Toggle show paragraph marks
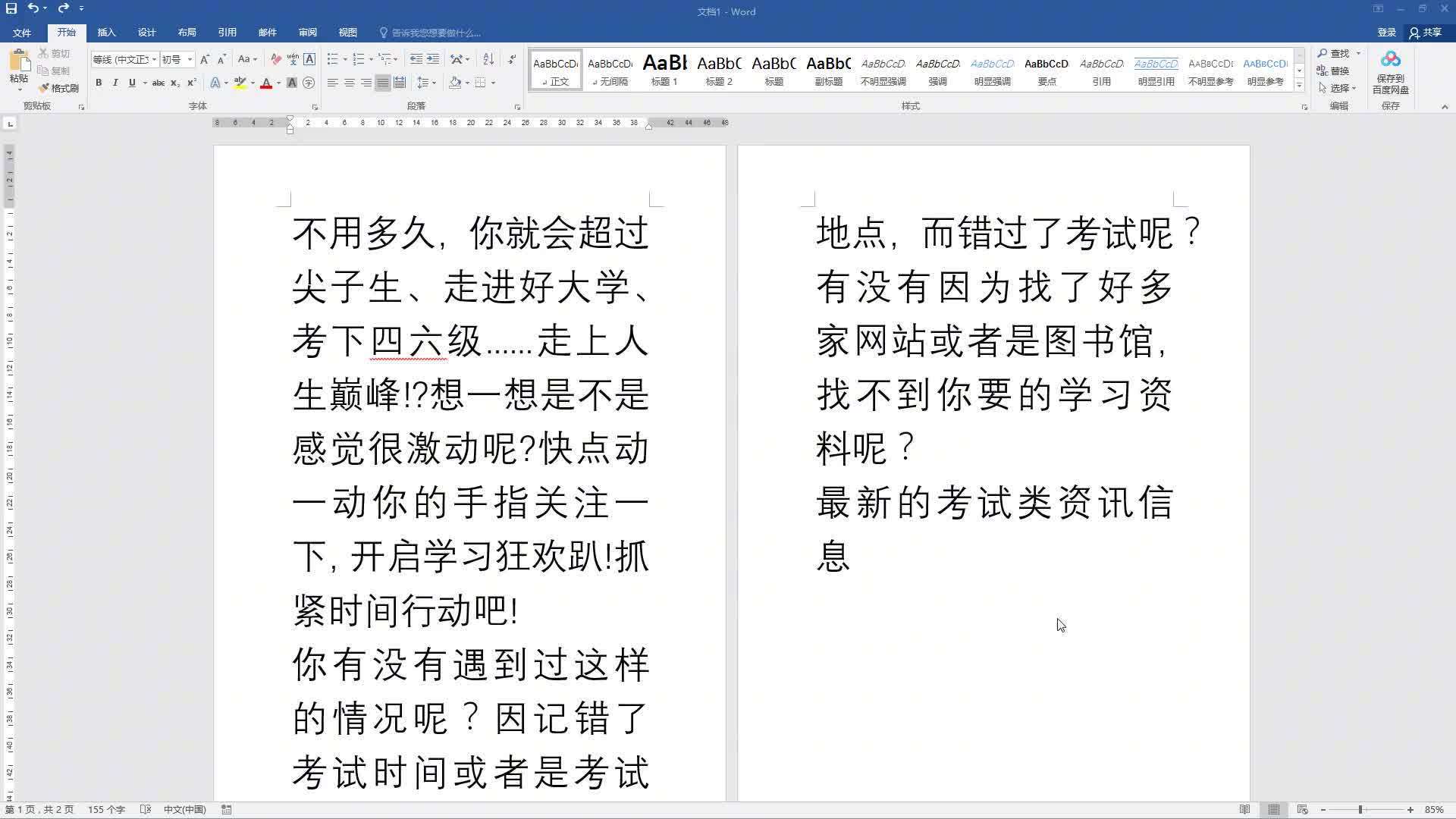The image size is (1456, 819). coord(510,58)
